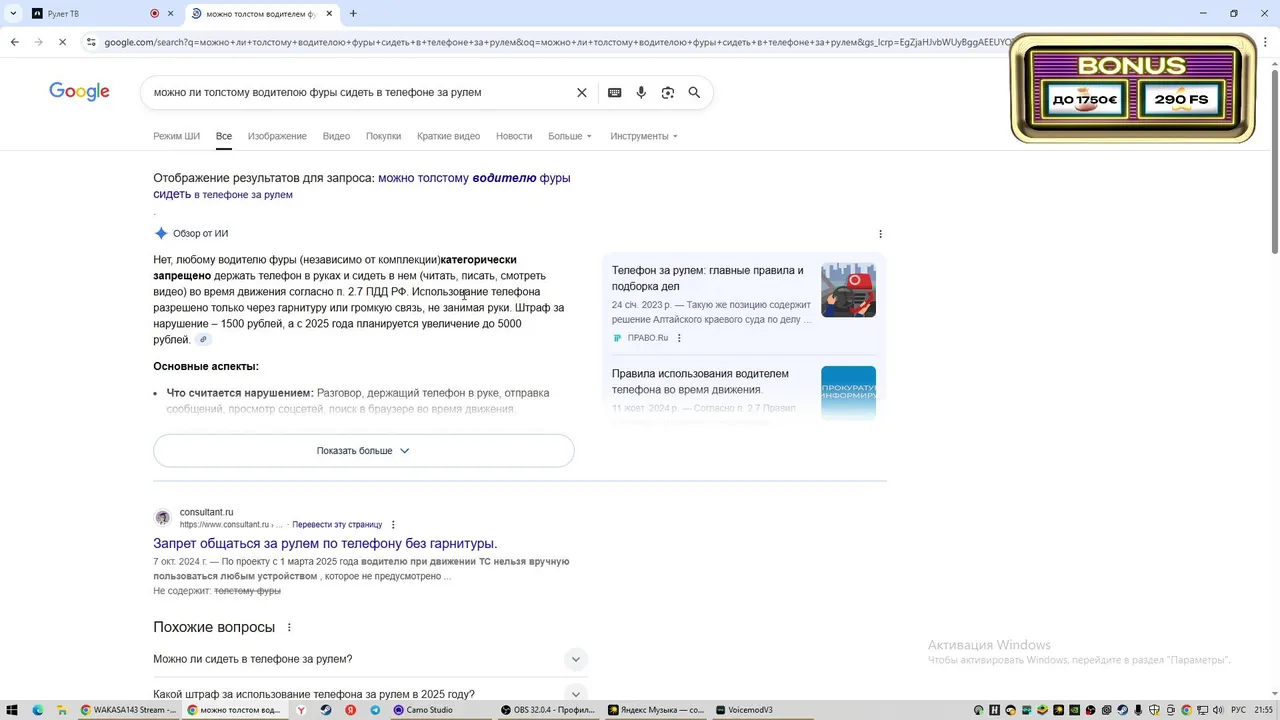1280x720 pixels.
Task: Open system tray volume icon
Action: coord(1218,710)
